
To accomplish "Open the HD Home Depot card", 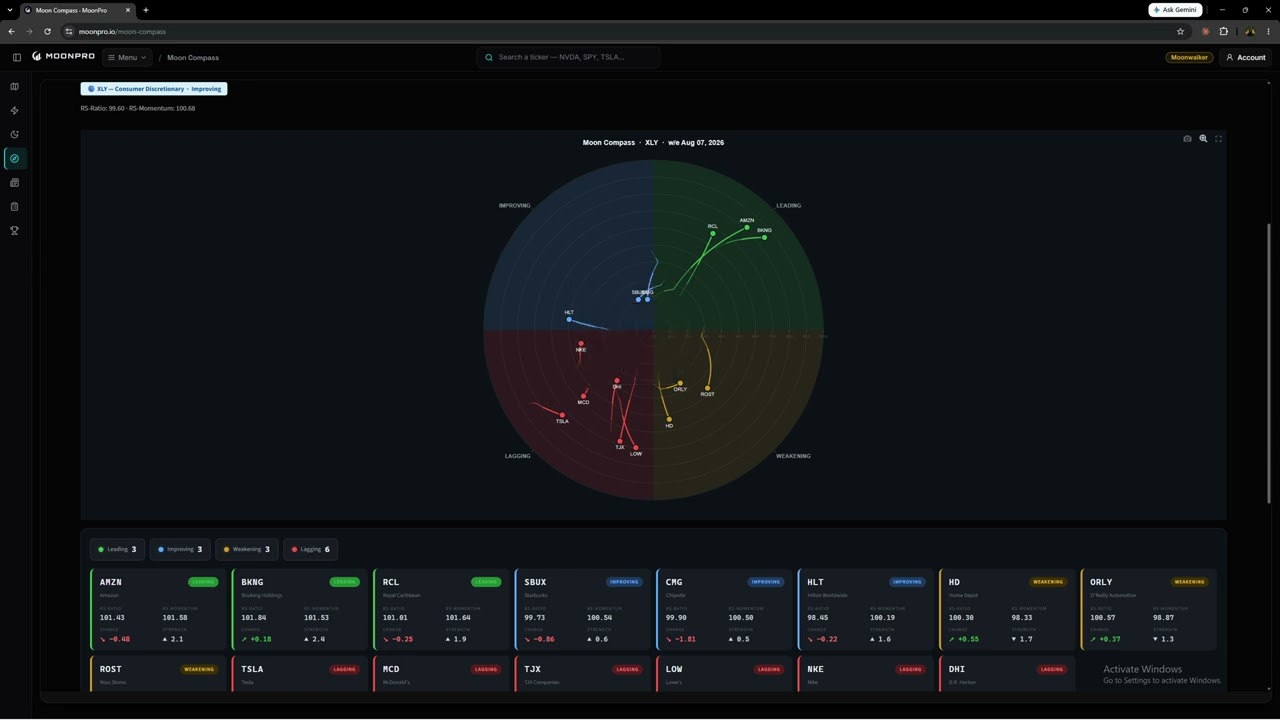I will click(1005, 610).
